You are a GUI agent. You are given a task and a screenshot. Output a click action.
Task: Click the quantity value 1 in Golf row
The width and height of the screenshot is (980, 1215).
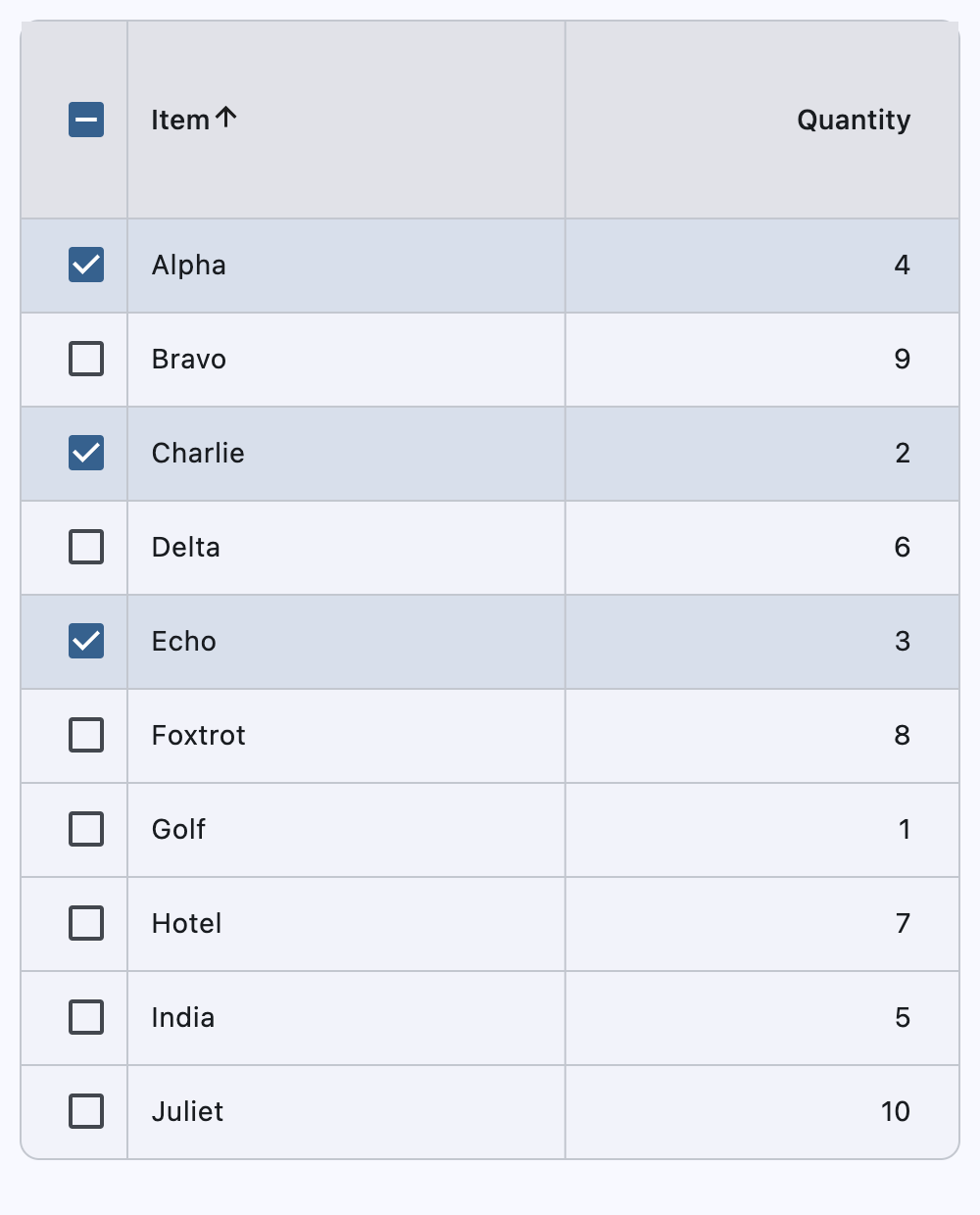(x=903, y=829)
